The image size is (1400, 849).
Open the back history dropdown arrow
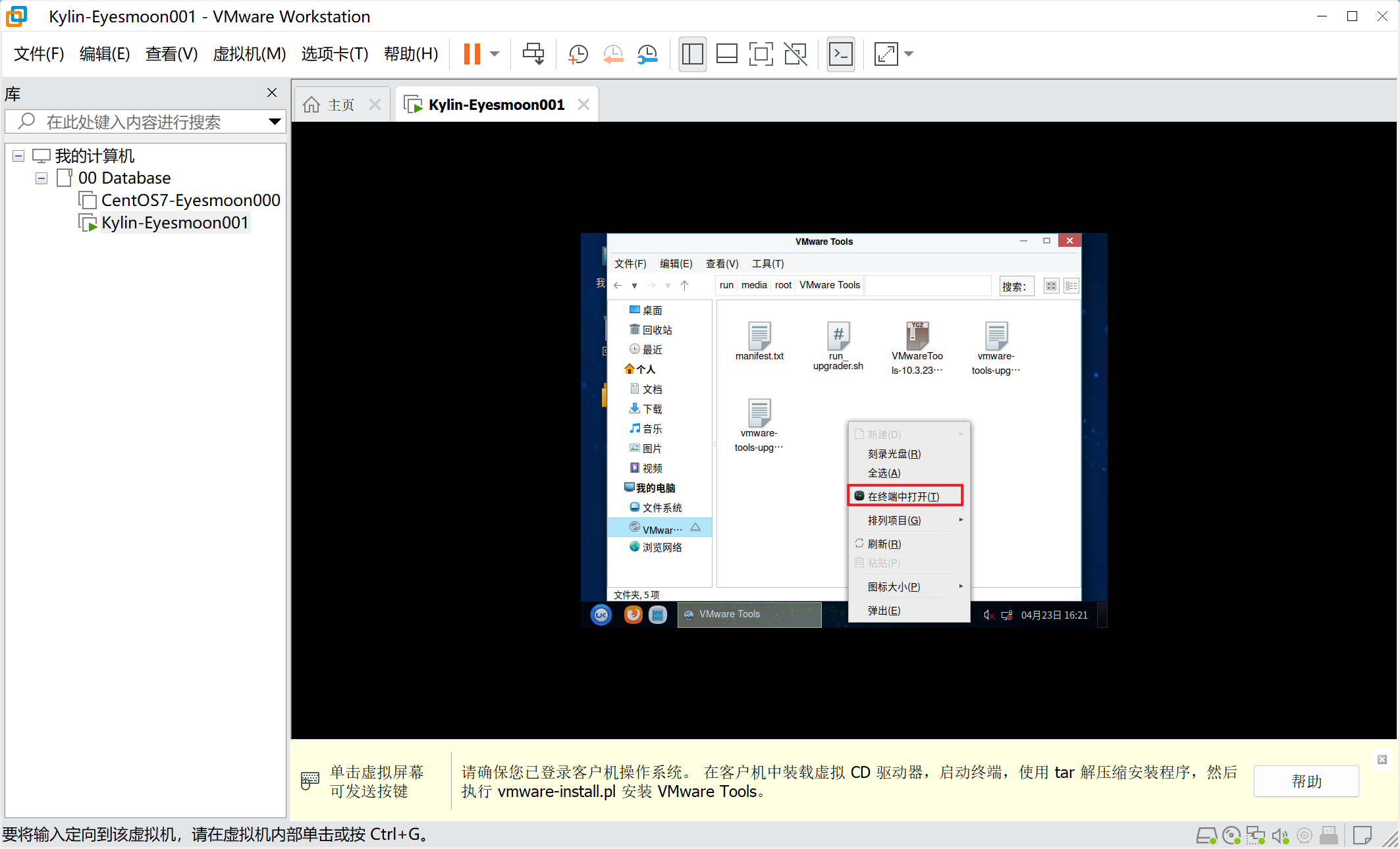634,286
